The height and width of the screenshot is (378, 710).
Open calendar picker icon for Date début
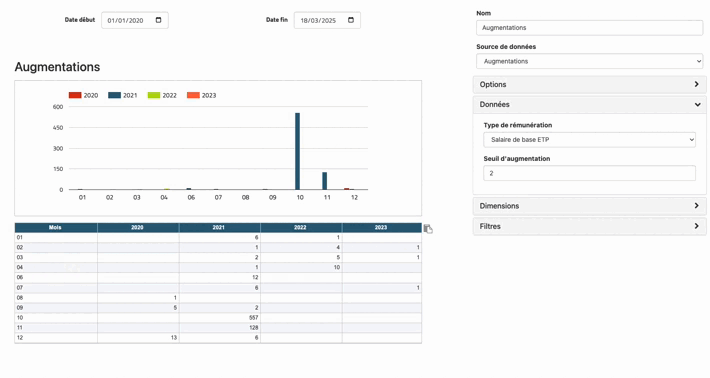158,20
